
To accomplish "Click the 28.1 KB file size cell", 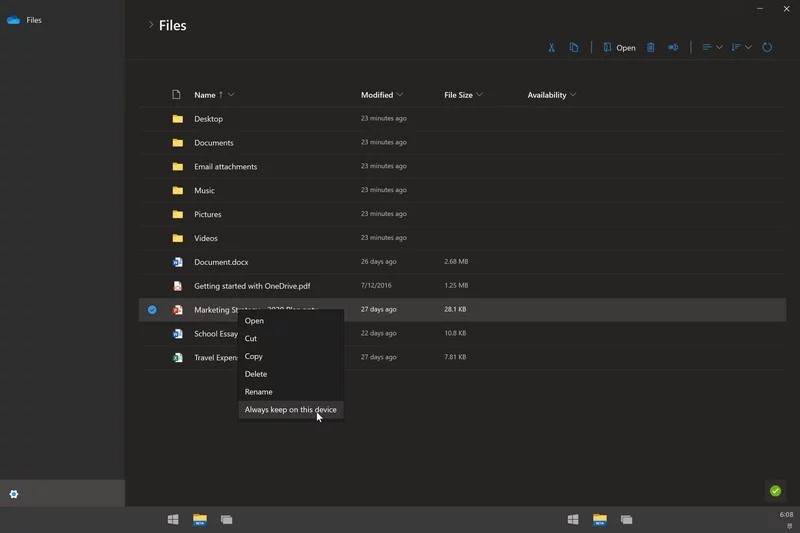I will point(455,309).
